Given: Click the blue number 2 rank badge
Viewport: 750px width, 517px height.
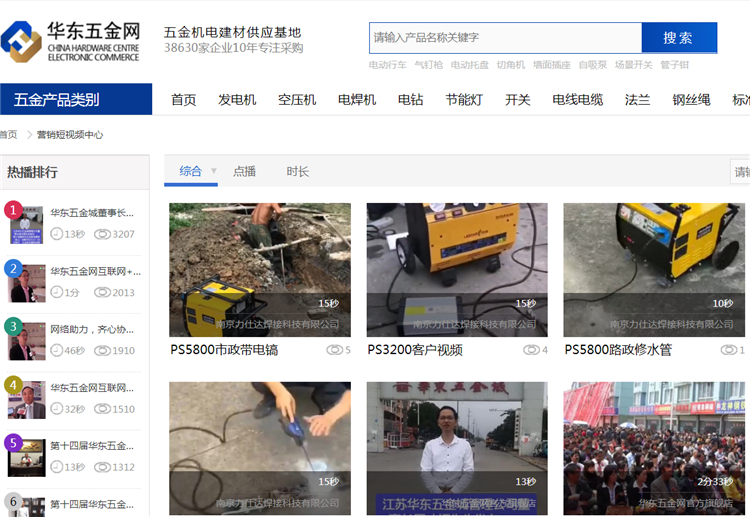Looking at the screenshot, I should coord(13,268).
